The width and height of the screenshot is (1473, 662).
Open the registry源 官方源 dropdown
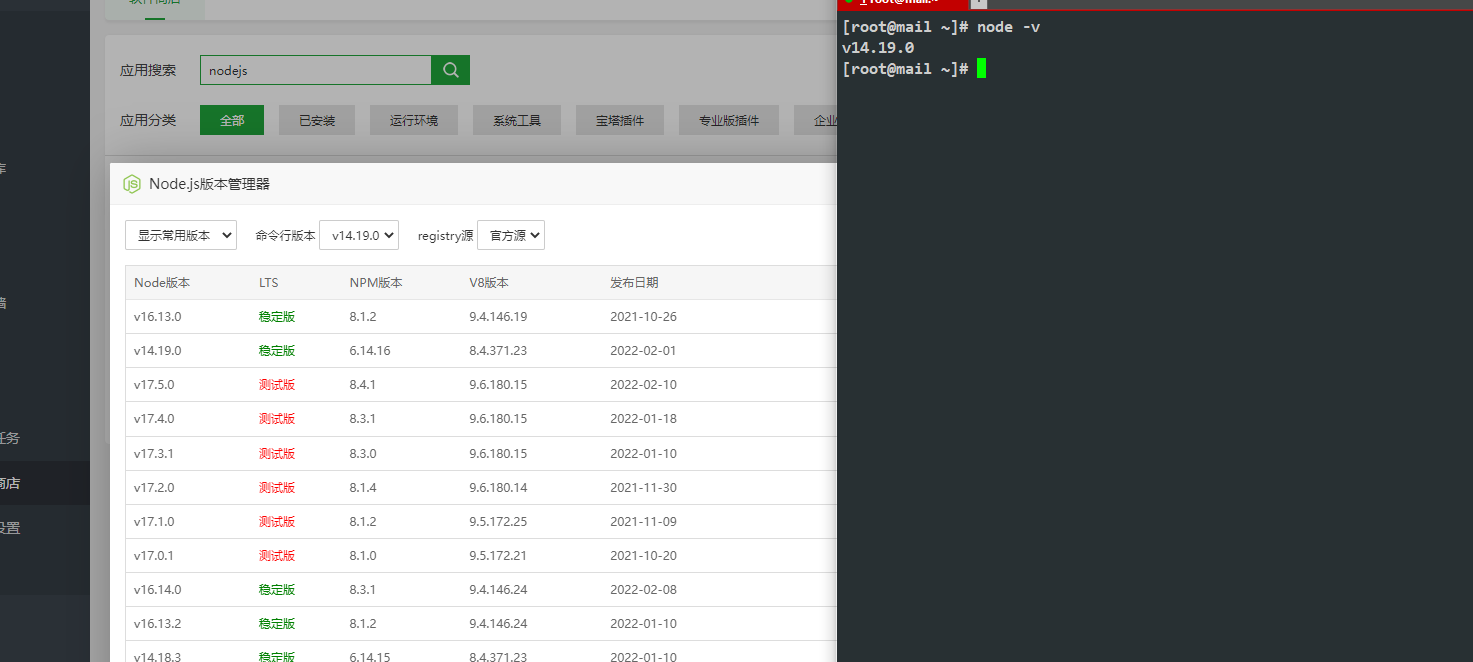pos(511,235)
